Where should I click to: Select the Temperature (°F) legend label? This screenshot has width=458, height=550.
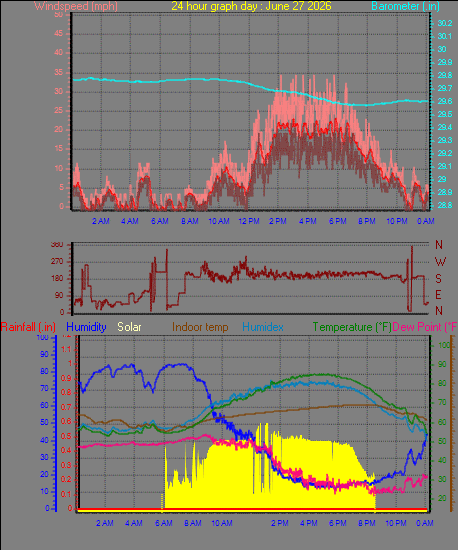tap(352, 327)
